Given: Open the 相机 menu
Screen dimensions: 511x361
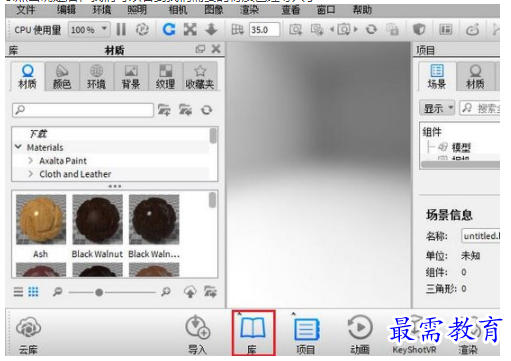Looking at the screenshot, I should (178, 10).
